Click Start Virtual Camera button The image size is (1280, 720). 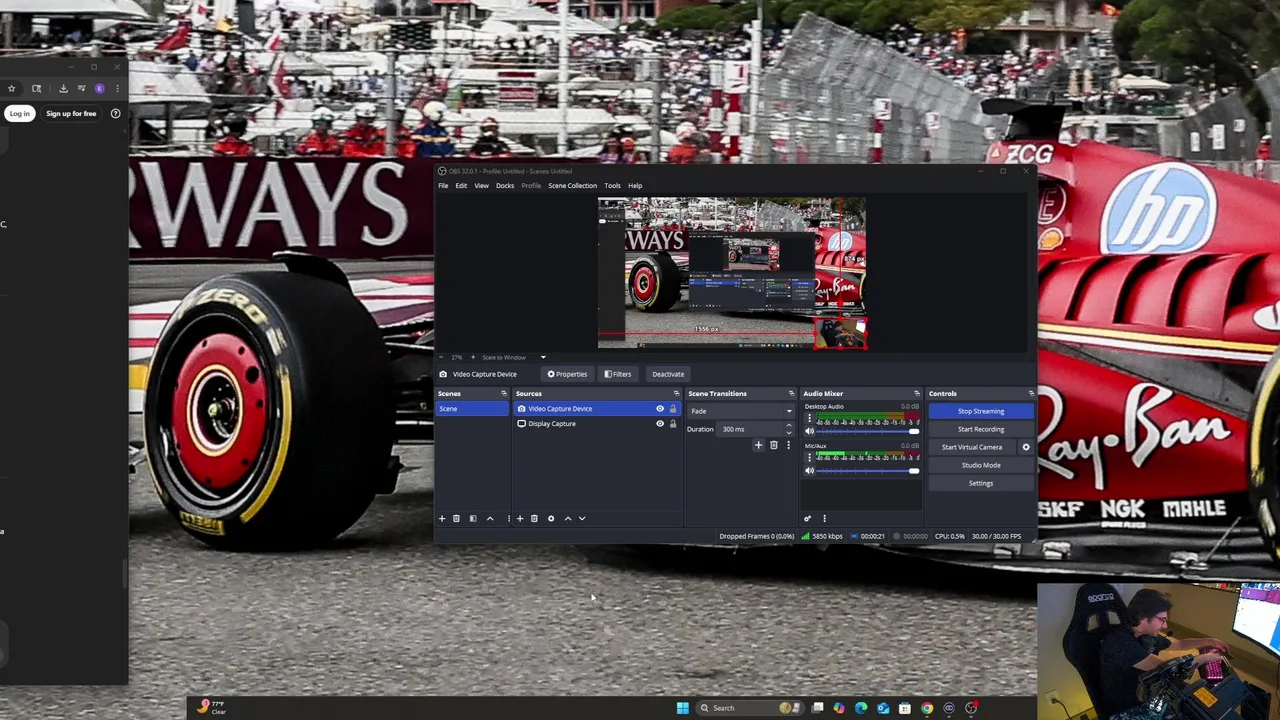coord(972,447)
